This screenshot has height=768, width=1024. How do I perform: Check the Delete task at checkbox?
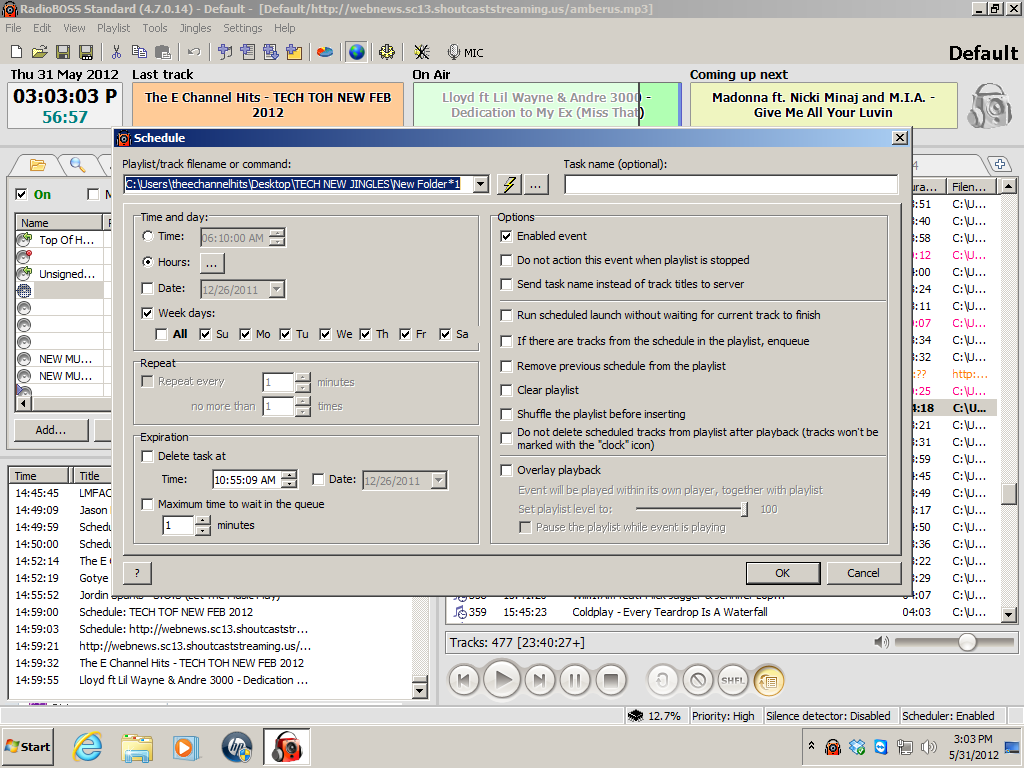148,456
